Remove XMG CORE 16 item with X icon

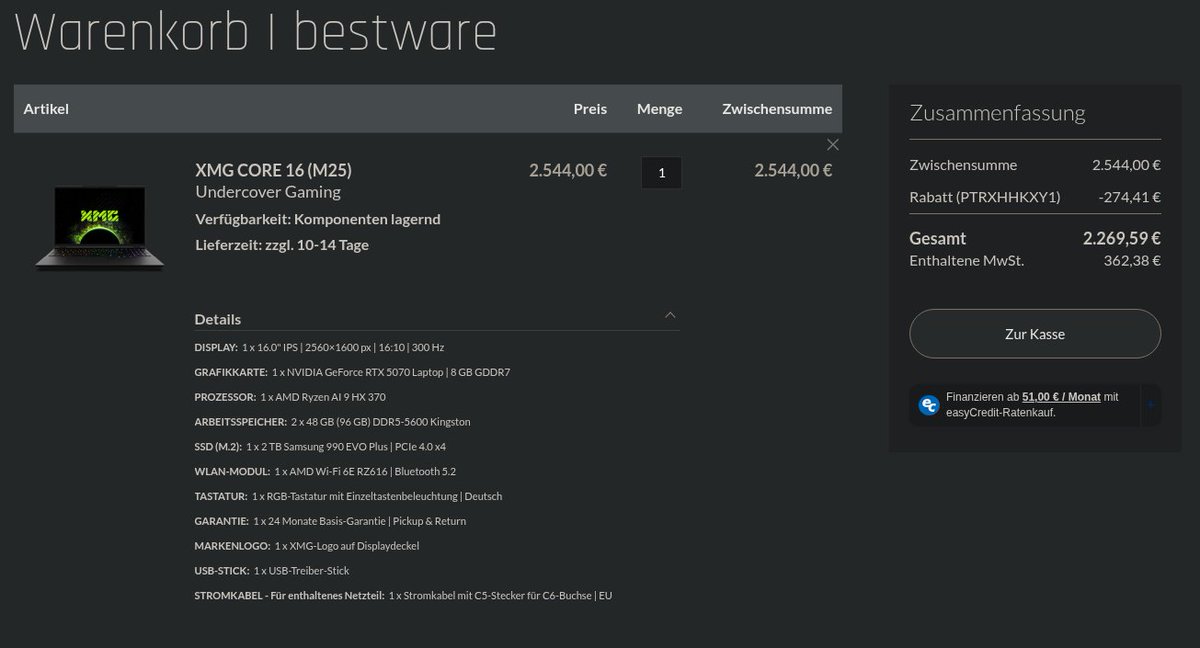833,145
